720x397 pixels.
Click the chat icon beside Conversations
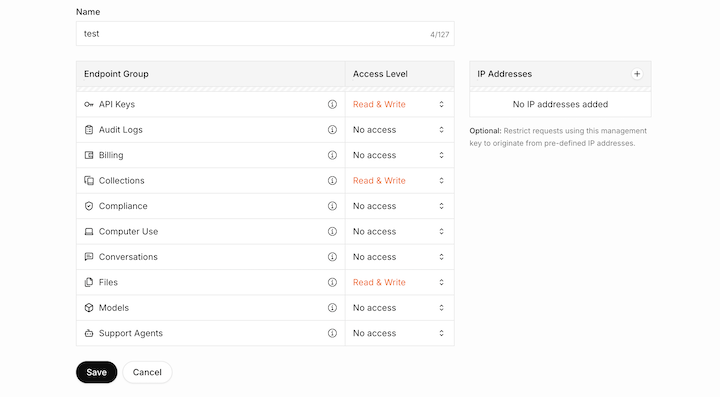[x=89, y=257]
